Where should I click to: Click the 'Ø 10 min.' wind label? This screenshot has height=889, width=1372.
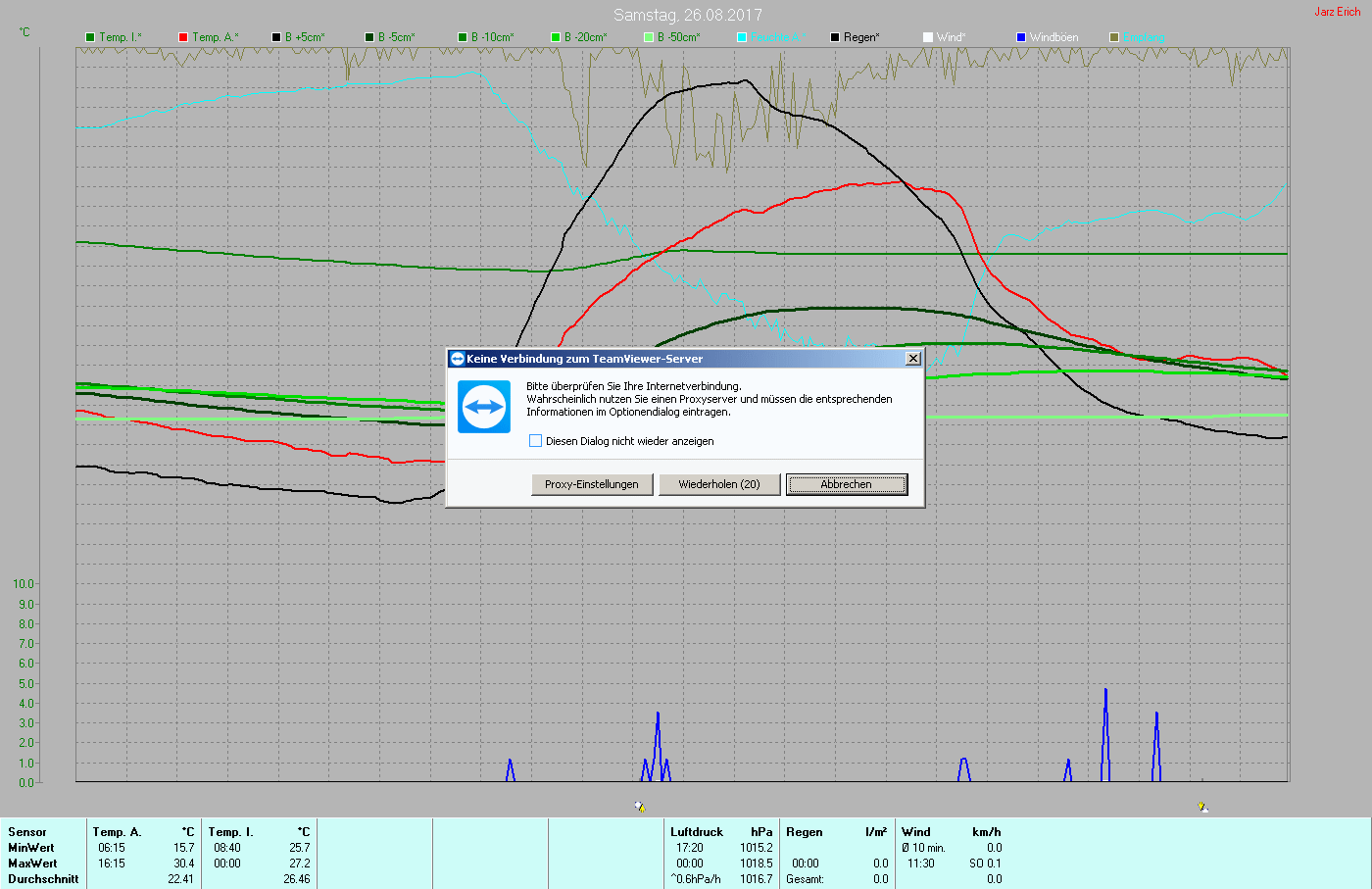click(923, 848)
